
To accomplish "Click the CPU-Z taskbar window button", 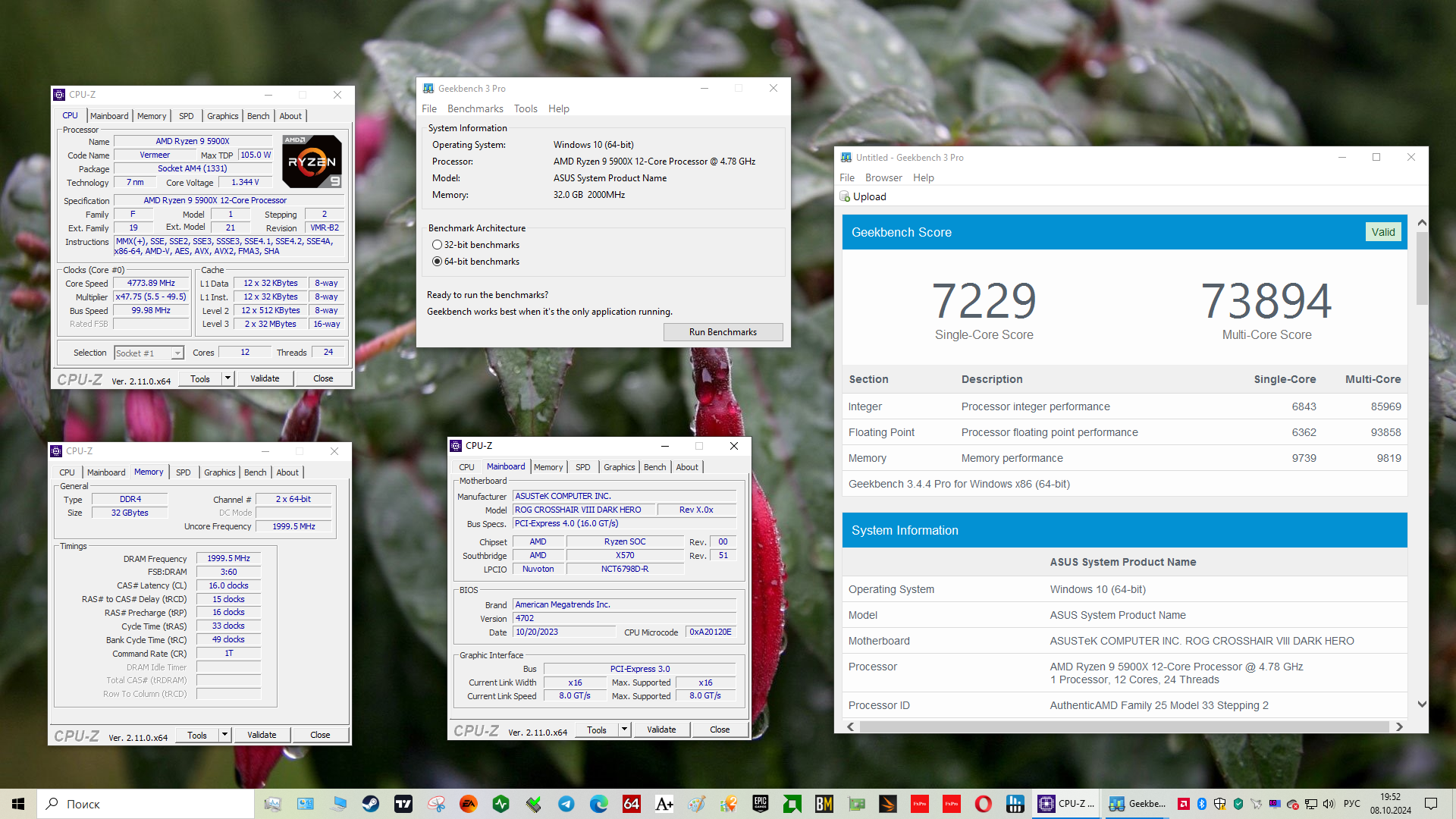I will 1065,804.
